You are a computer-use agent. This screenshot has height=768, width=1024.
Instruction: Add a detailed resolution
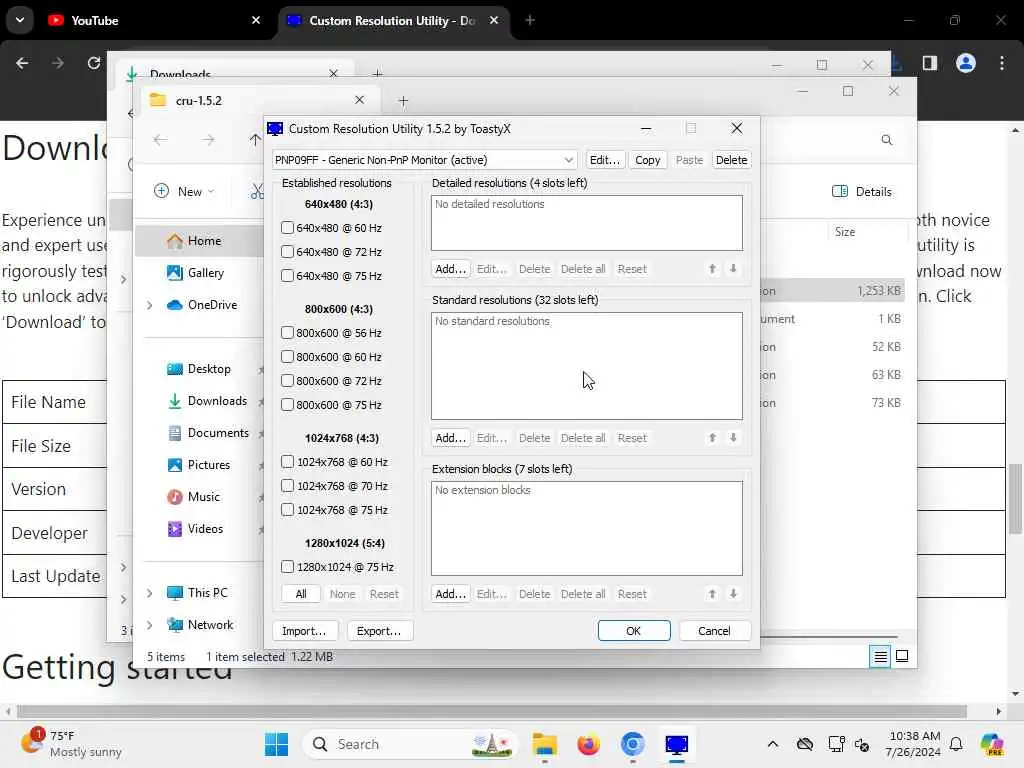tap(451, 269)
